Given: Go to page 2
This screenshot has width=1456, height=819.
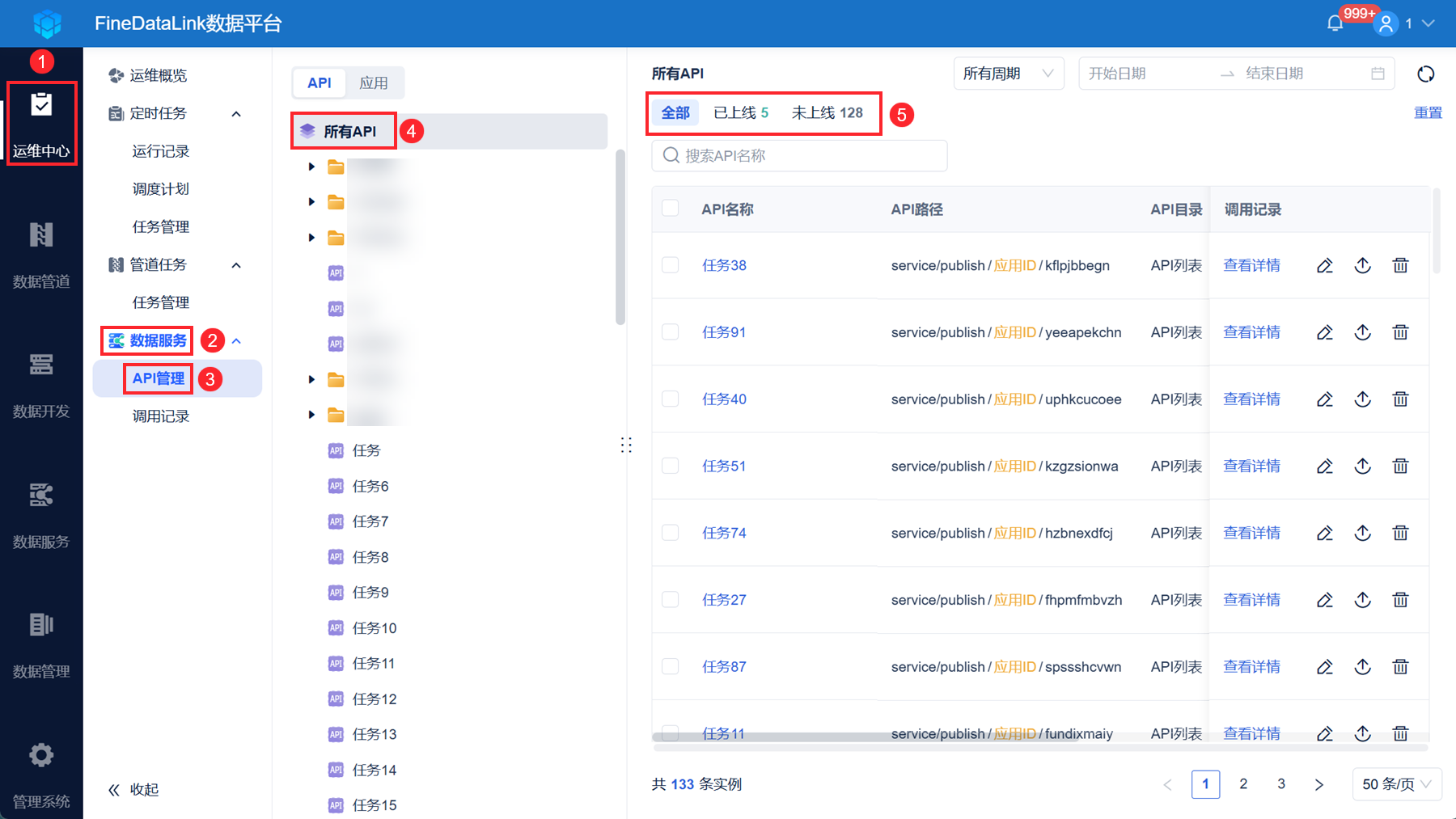Looking at the screenshot, I should 1243,784.
